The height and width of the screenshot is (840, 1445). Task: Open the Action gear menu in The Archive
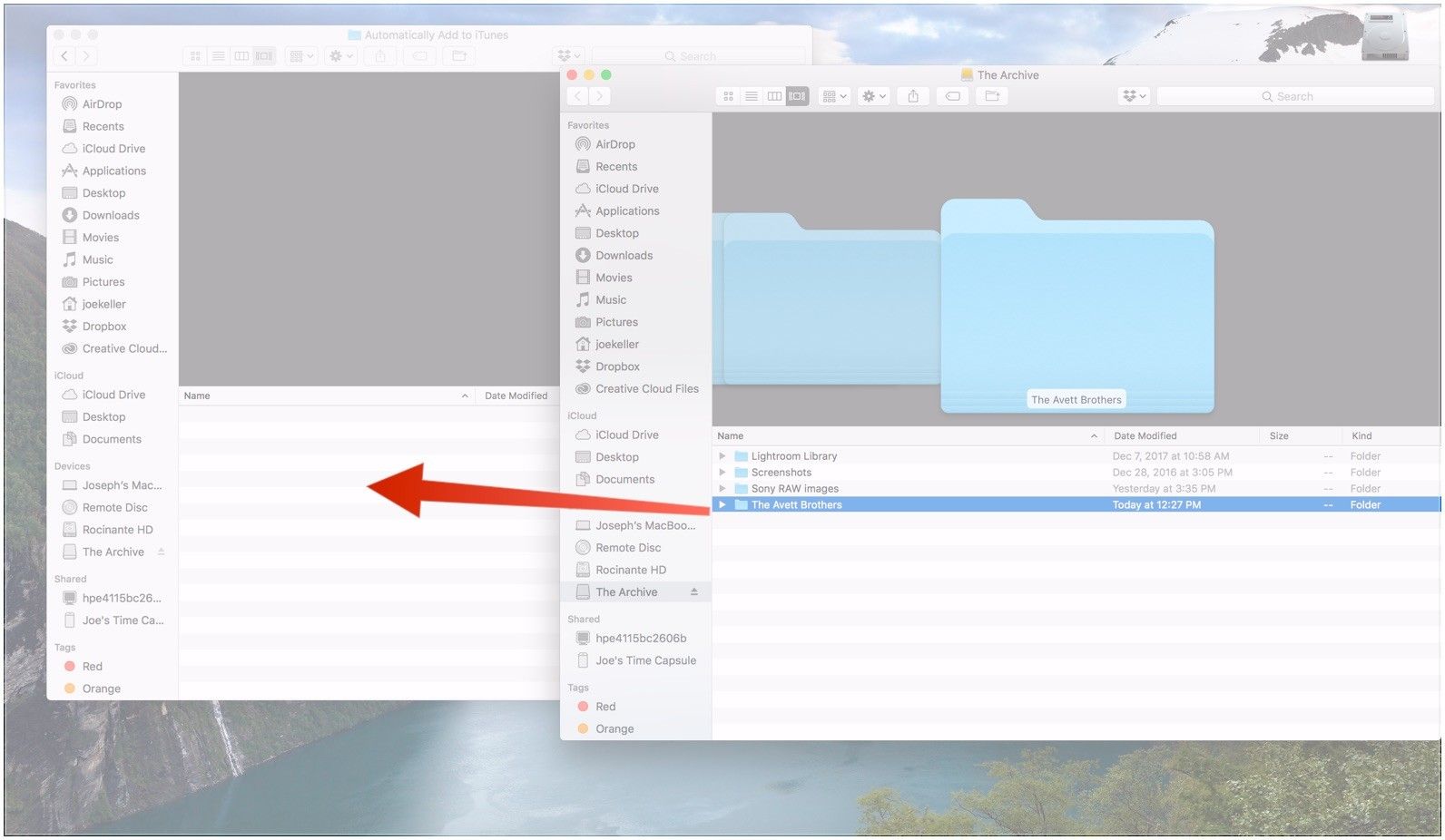click(x=873, y=96)
